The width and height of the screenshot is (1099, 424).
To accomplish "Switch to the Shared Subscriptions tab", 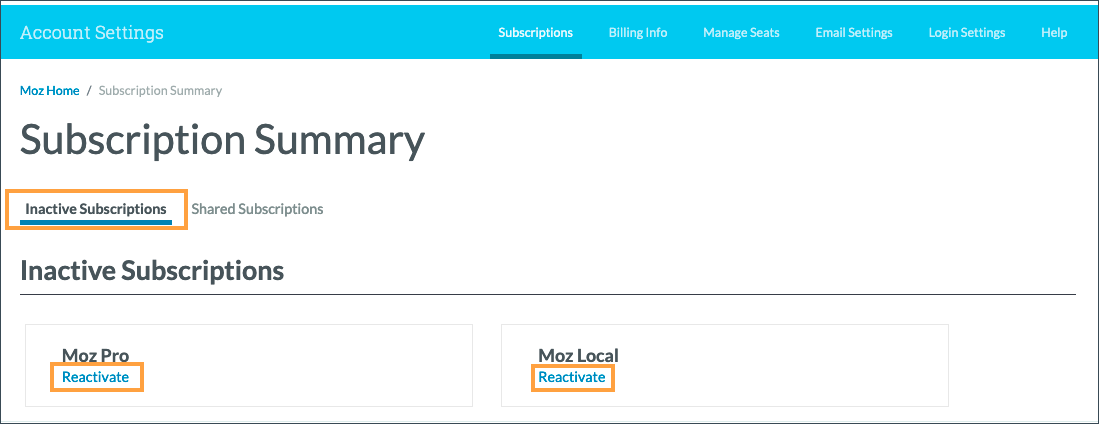I will point(257,209).
